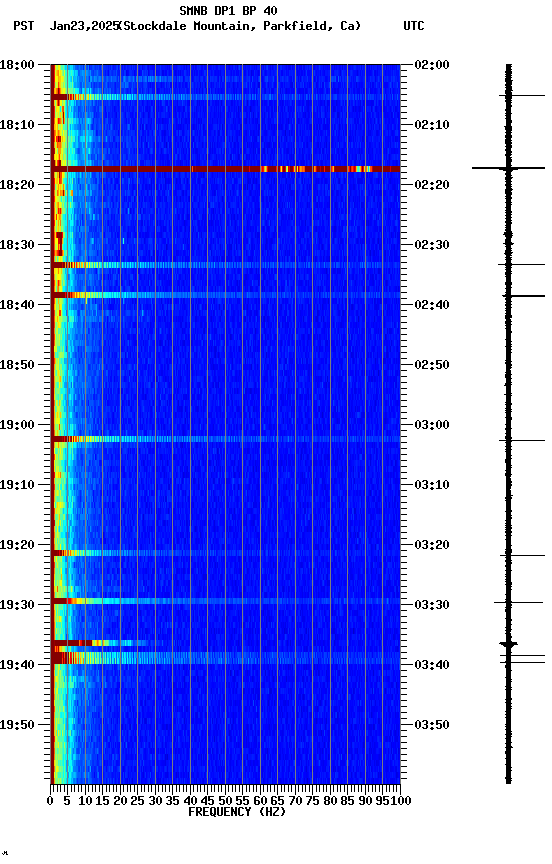Screen dimensions: 552x864
Task: Click the 18:30 PST time label
Action: 17,245
